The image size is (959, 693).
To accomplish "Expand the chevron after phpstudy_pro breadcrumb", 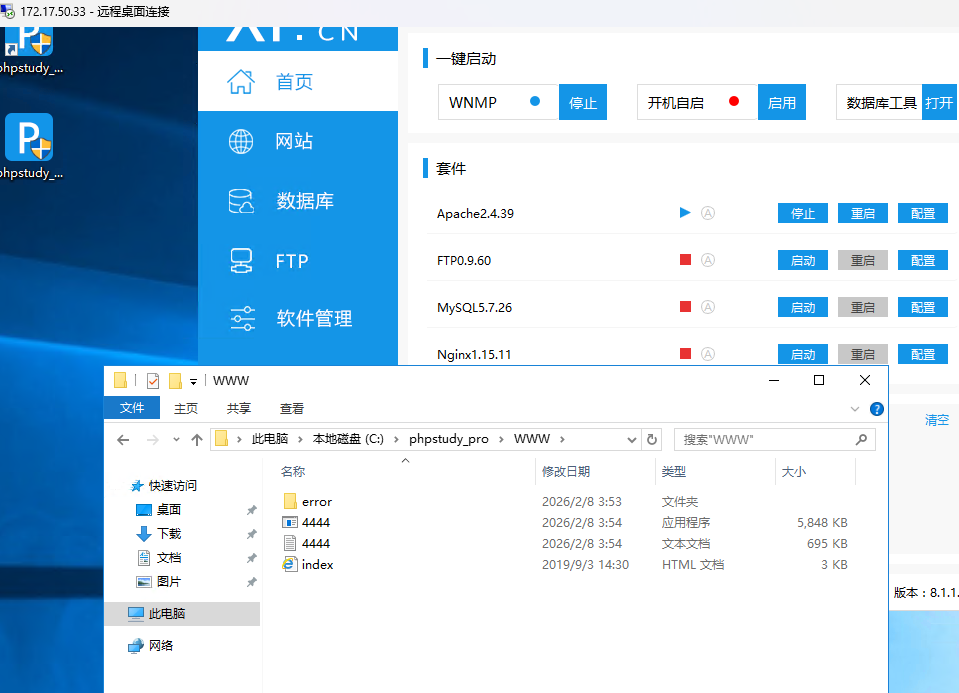I will coord(501,439).
